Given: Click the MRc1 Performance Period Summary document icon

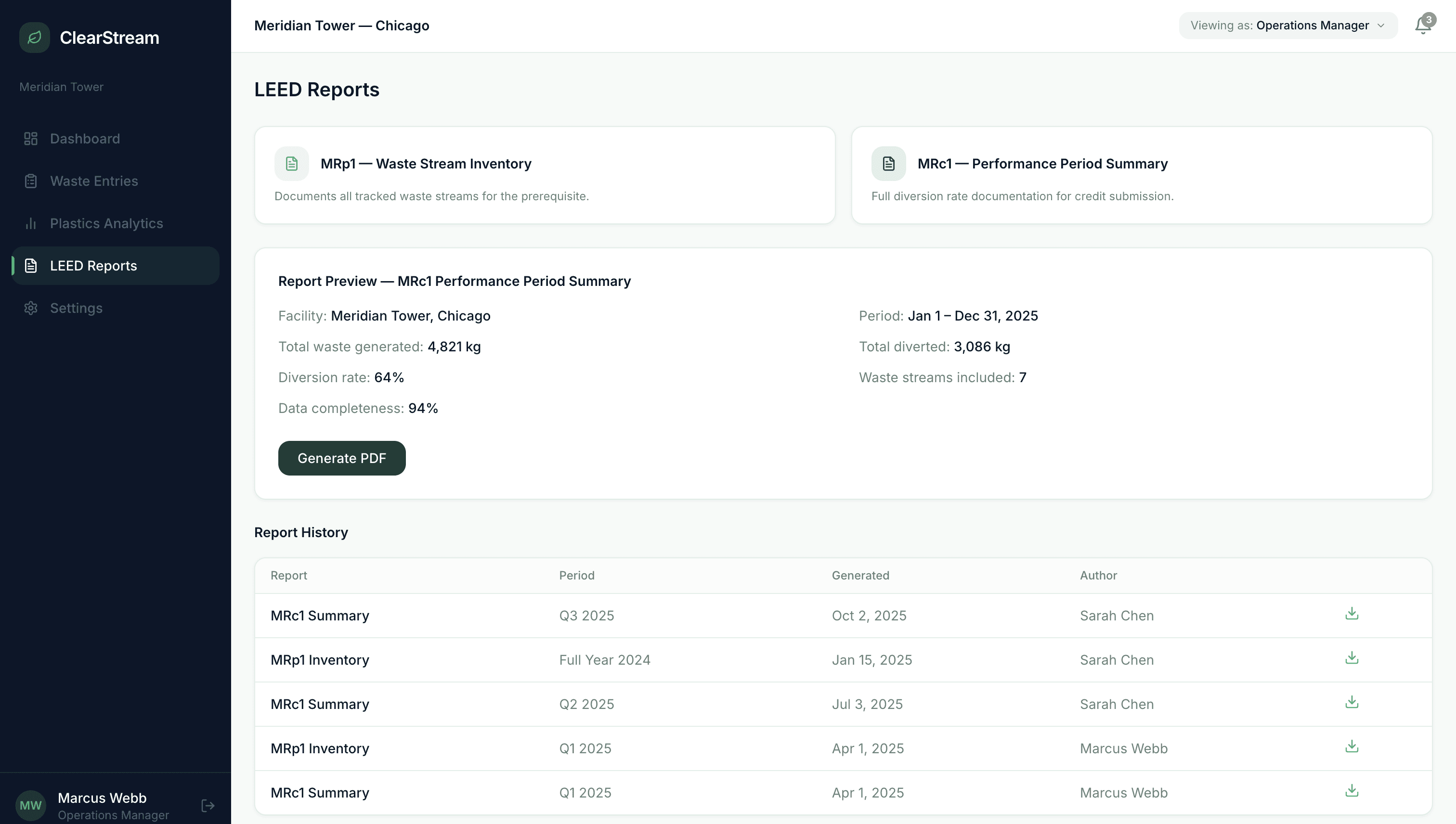Looking at the screenshot, I should tap(888, 164).
